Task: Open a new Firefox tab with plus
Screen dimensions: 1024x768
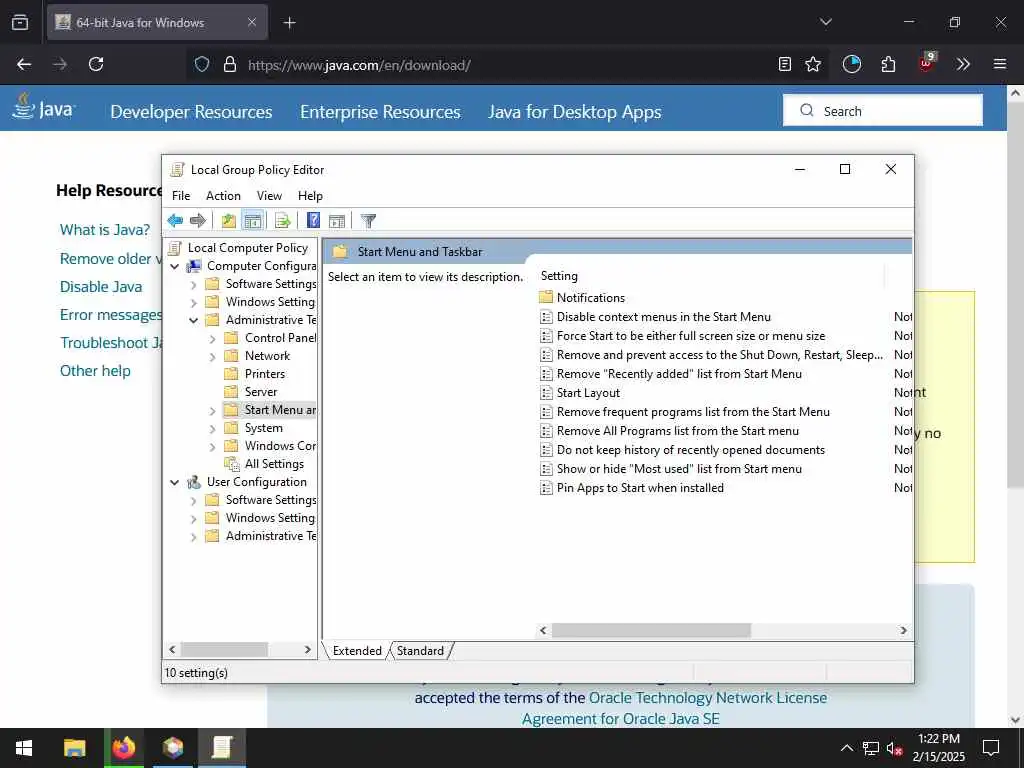Action: (x=289, y=23)
